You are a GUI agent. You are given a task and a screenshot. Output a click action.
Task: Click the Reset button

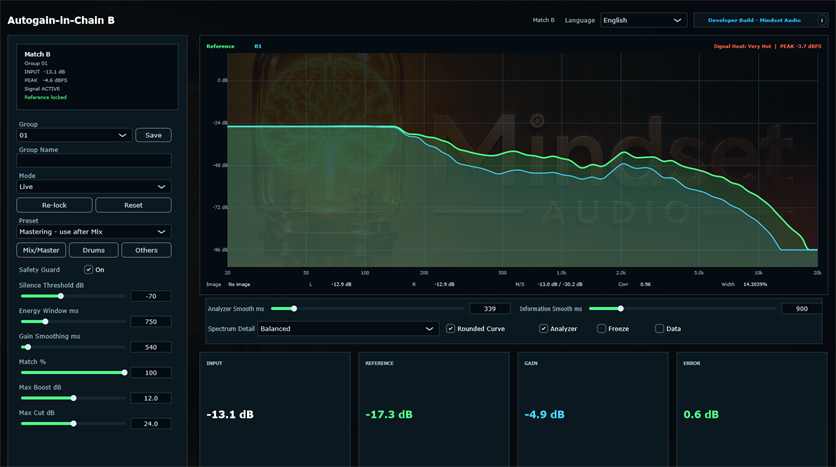pyautogui.click(x=133, y=205)
